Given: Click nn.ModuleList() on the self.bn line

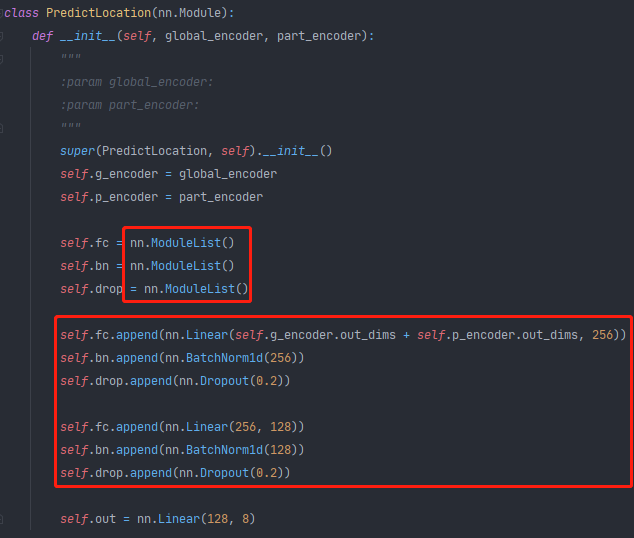Looking at the screenshot, I should [x=182, y=266].
